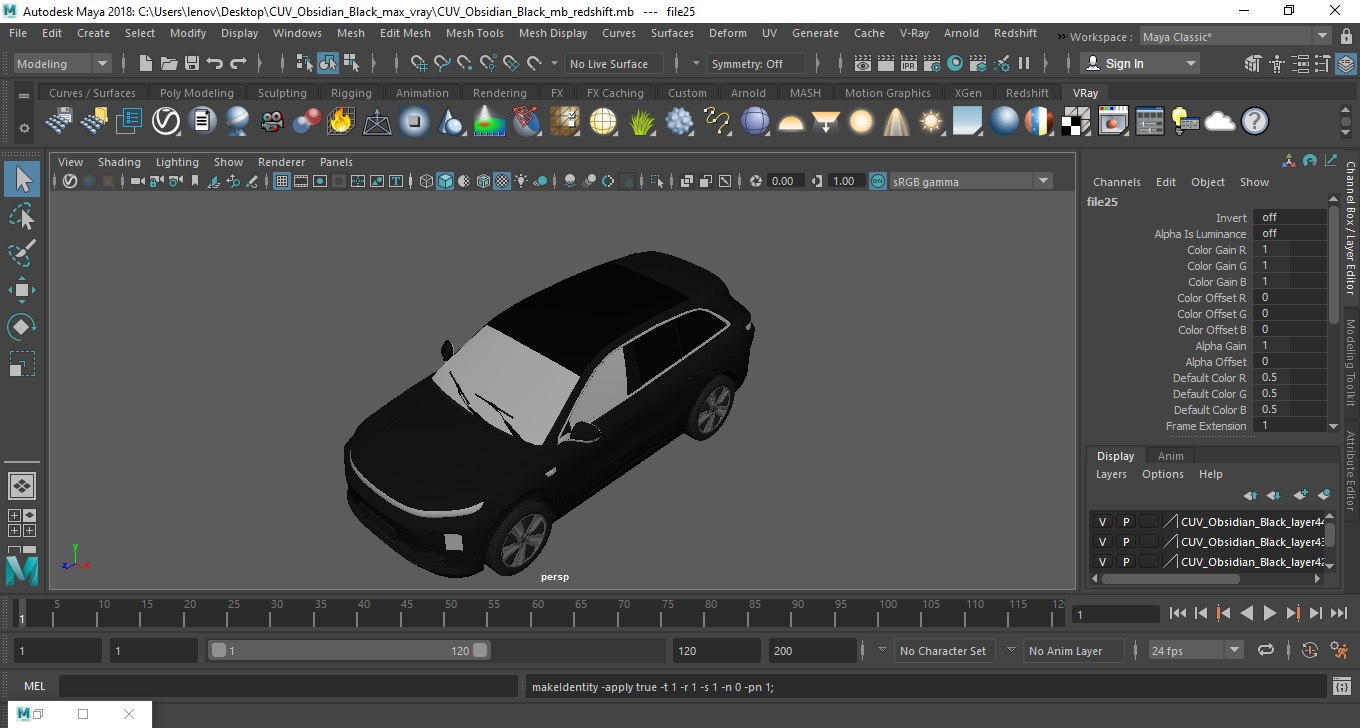Open the Modeling menu set dropdown

click(62, 64)
